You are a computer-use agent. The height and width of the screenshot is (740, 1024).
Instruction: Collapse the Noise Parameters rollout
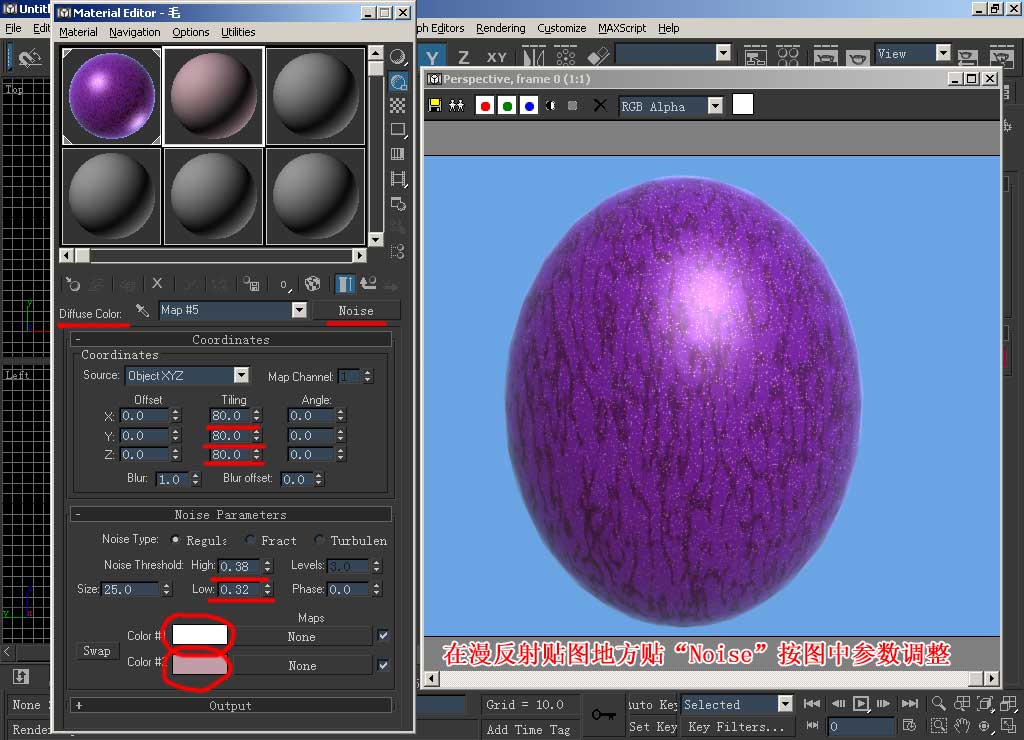click(231, 514)
